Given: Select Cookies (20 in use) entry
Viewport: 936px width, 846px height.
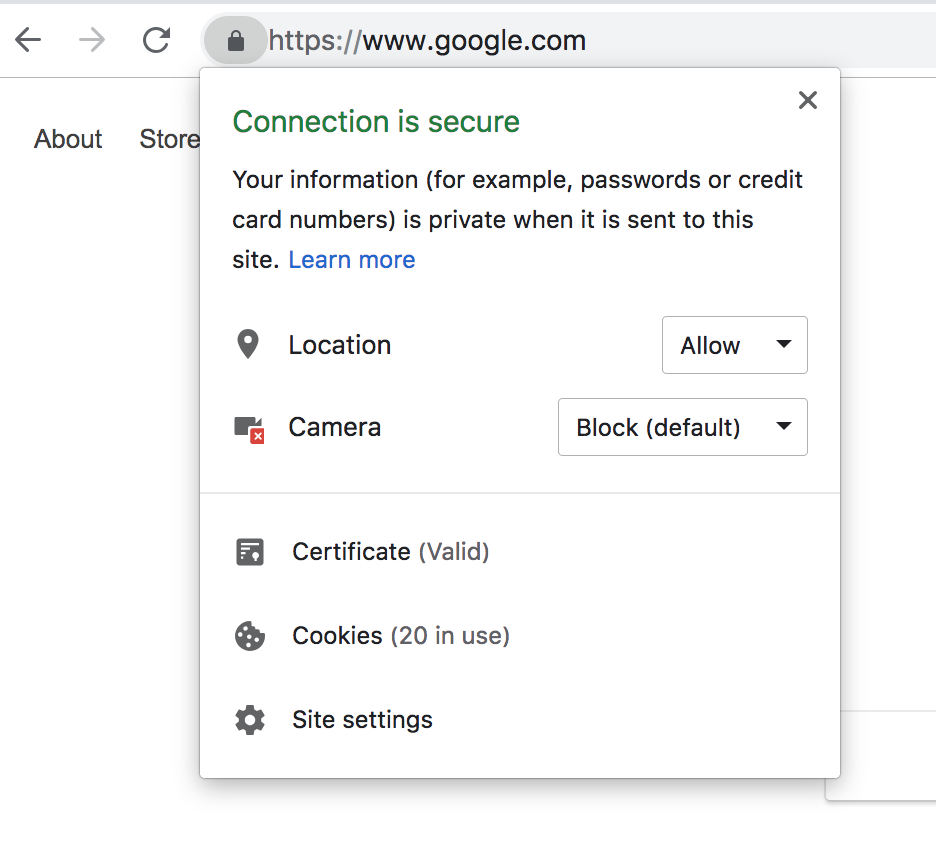Looking at the screenshot, I should (400, 636).
